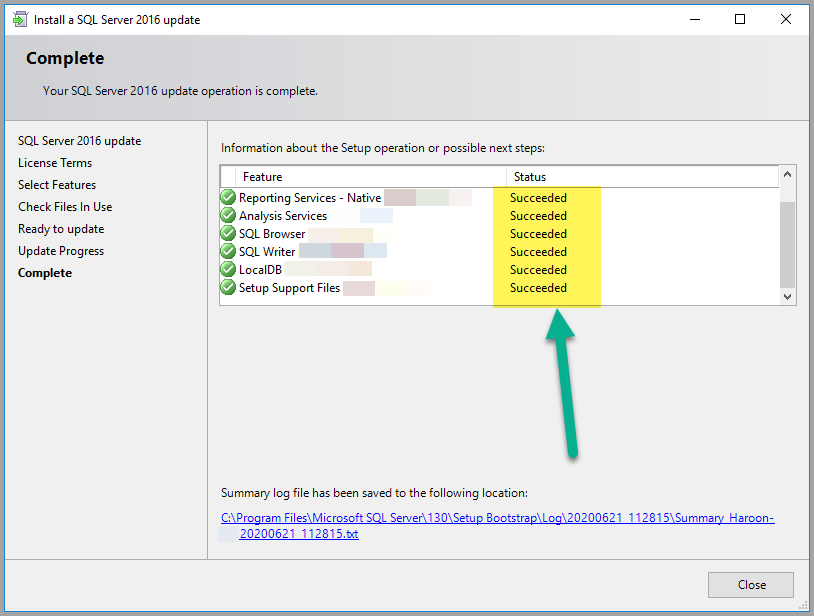Select the Analysis Services row text
The width and height of the screenshot is (814, 616).
tap(283, 216)
